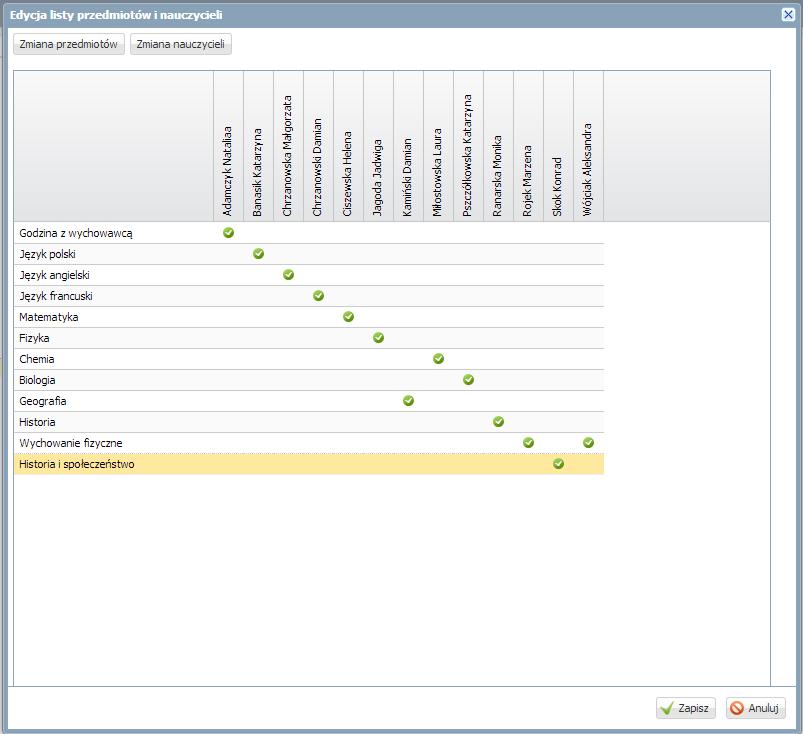
Task: Click the Wójciak Aleksandra column header
Action: click(588, 146)
